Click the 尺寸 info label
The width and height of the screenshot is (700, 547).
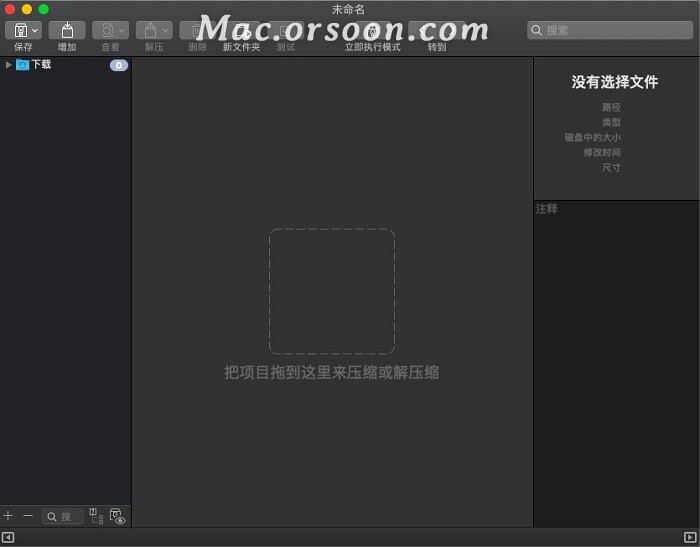click(611, 168)
